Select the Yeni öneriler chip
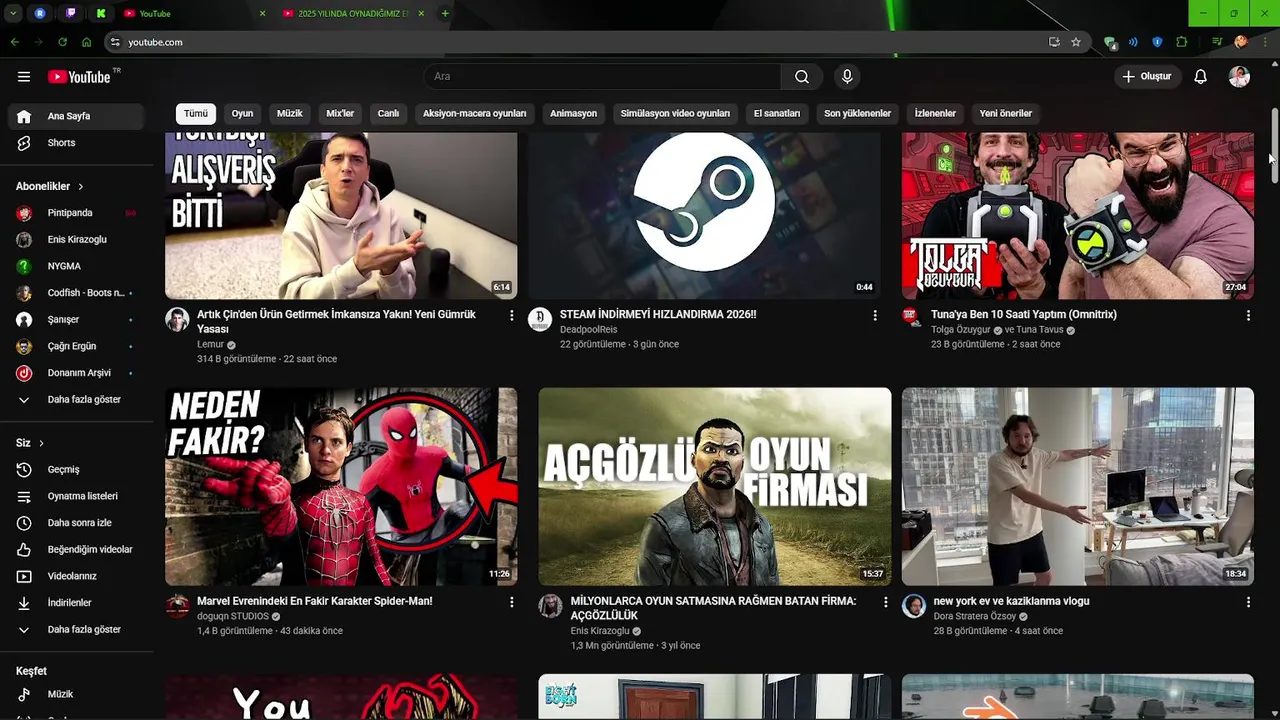1280x720 pixels. (1006, 114)
